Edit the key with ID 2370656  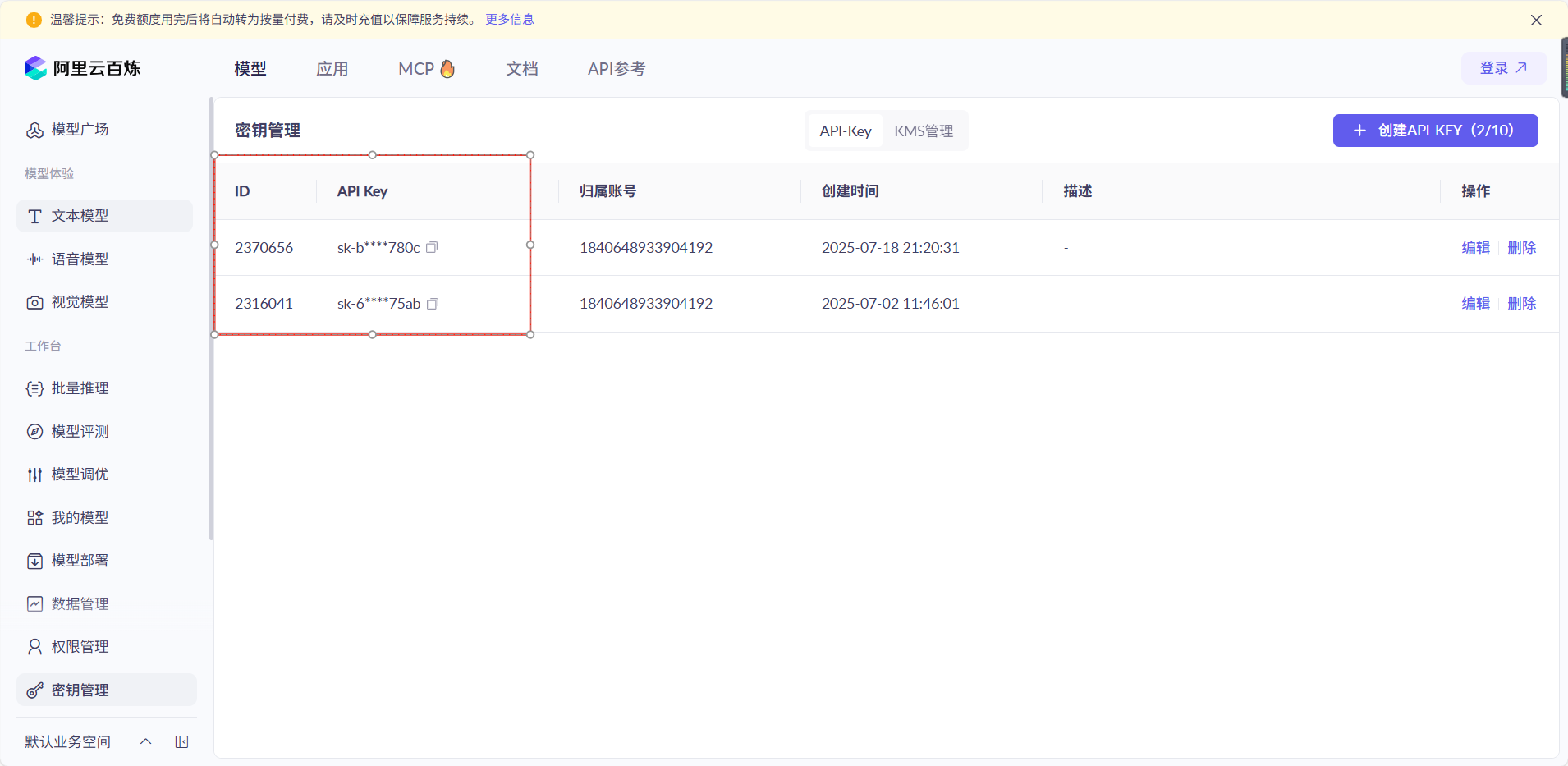click(1475, 248)
